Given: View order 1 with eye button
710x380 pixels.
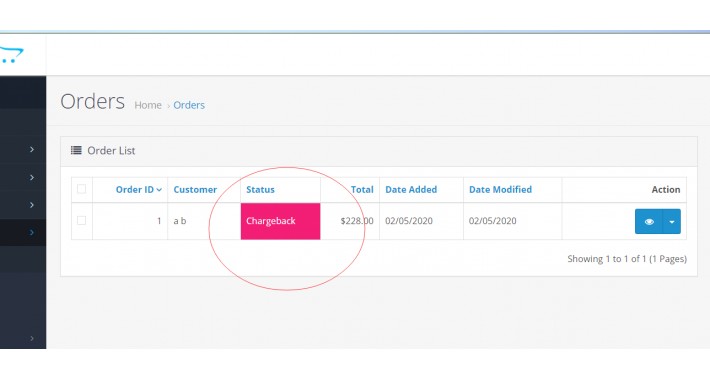Looking at the screenshot, I should 649,221.
